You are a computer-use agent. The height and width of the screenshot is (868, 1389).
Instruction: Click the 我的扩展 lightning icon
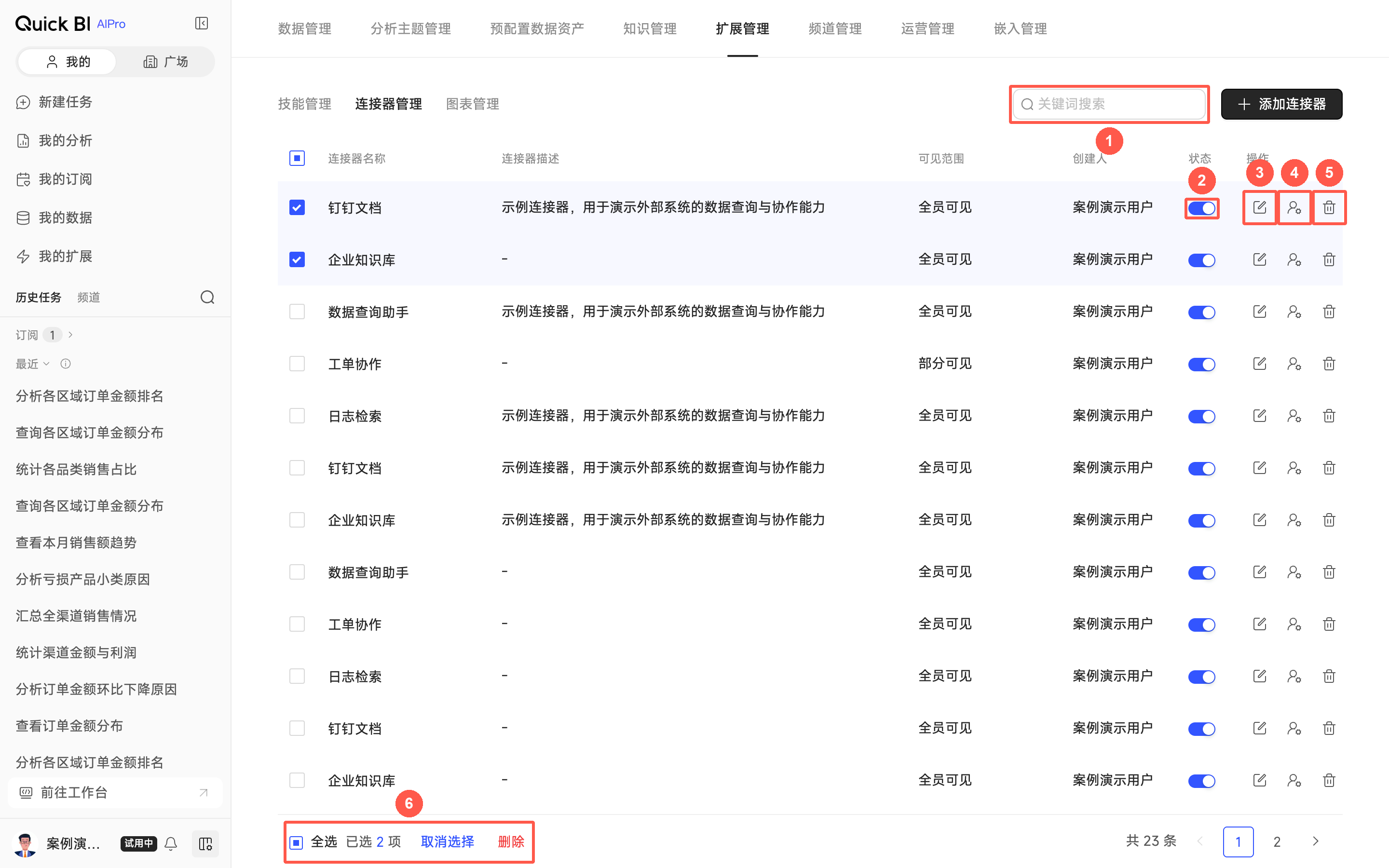[x=23, y=257]
